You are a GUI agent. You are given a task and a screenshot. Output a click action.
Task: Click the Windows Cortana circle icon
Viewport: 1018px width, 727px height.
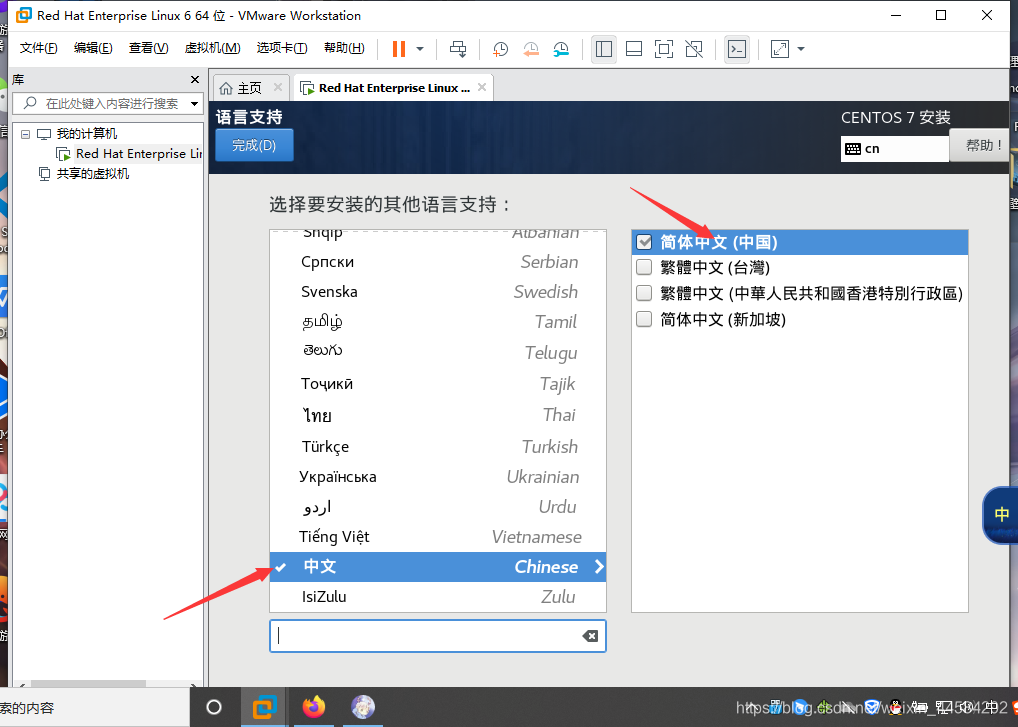coord(214,707)
